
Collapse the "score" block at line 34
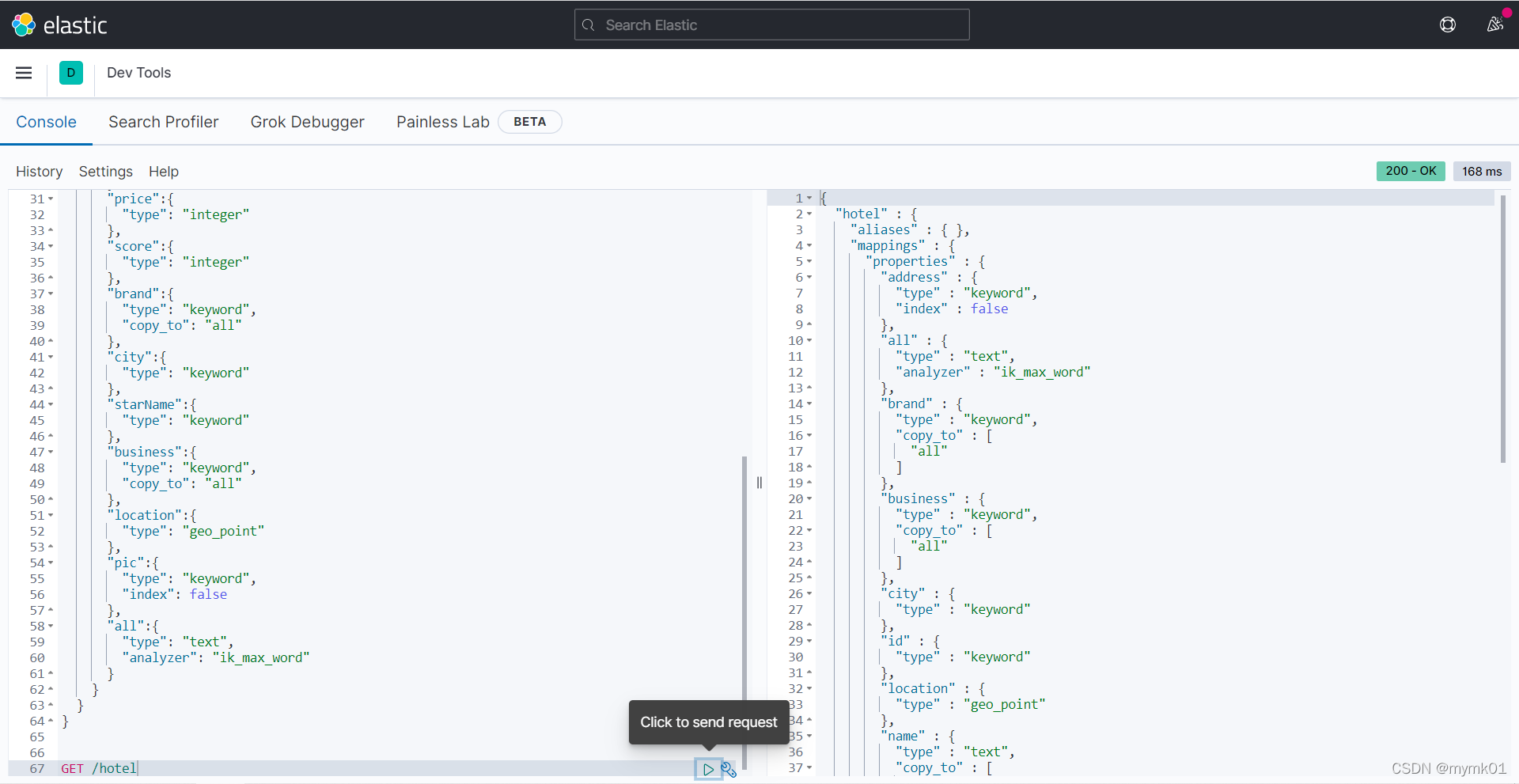(51, 247)
